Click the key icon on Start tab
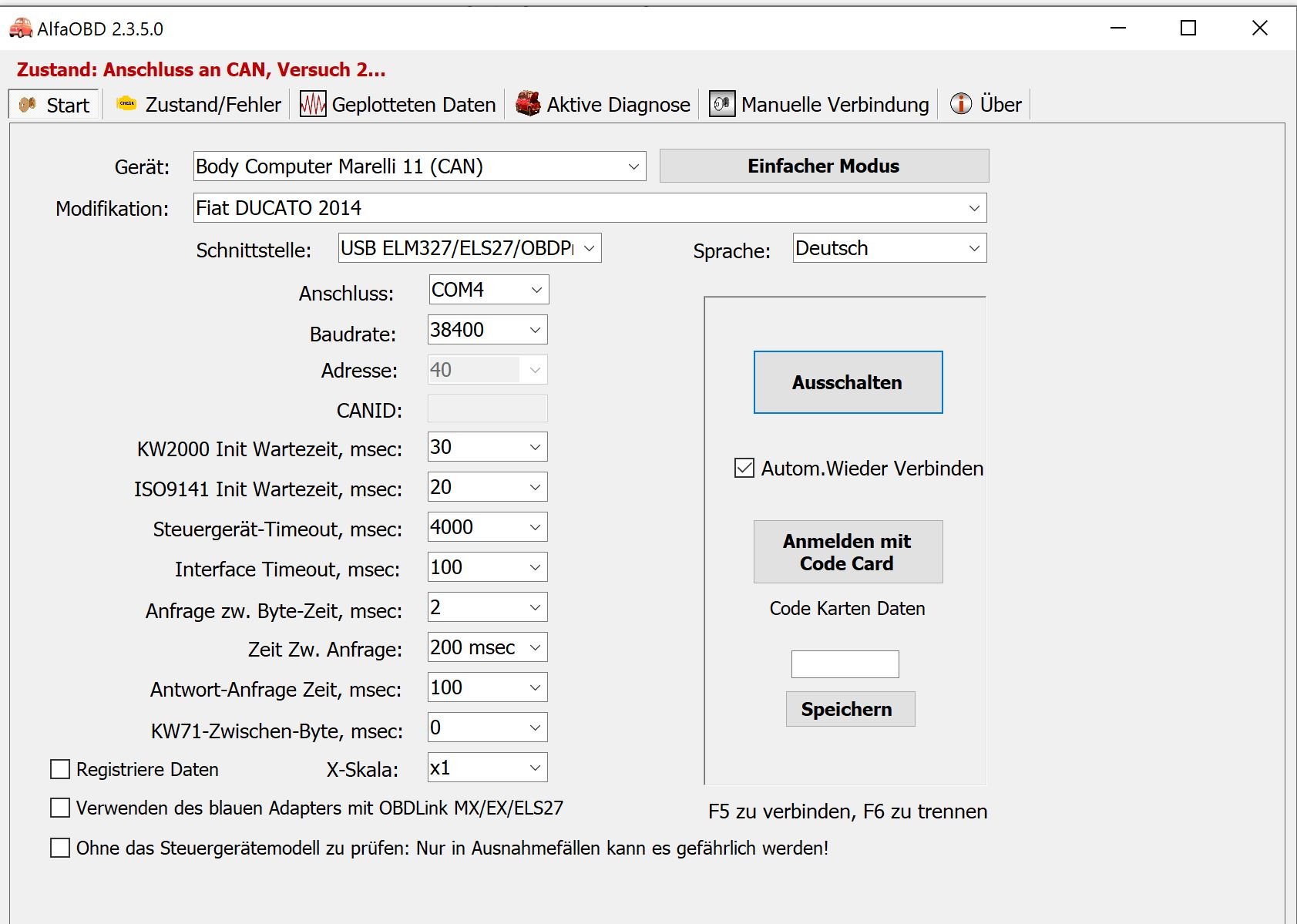The width and height of the screenshot is (1297, 924). click(x=28, y=104)
